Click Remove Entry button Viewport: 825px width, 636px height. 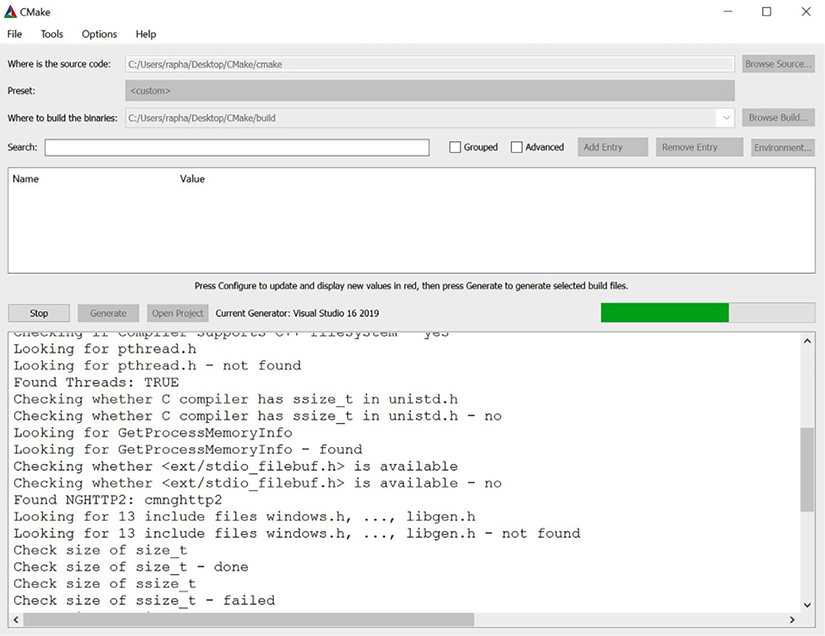tap(699, 147)
